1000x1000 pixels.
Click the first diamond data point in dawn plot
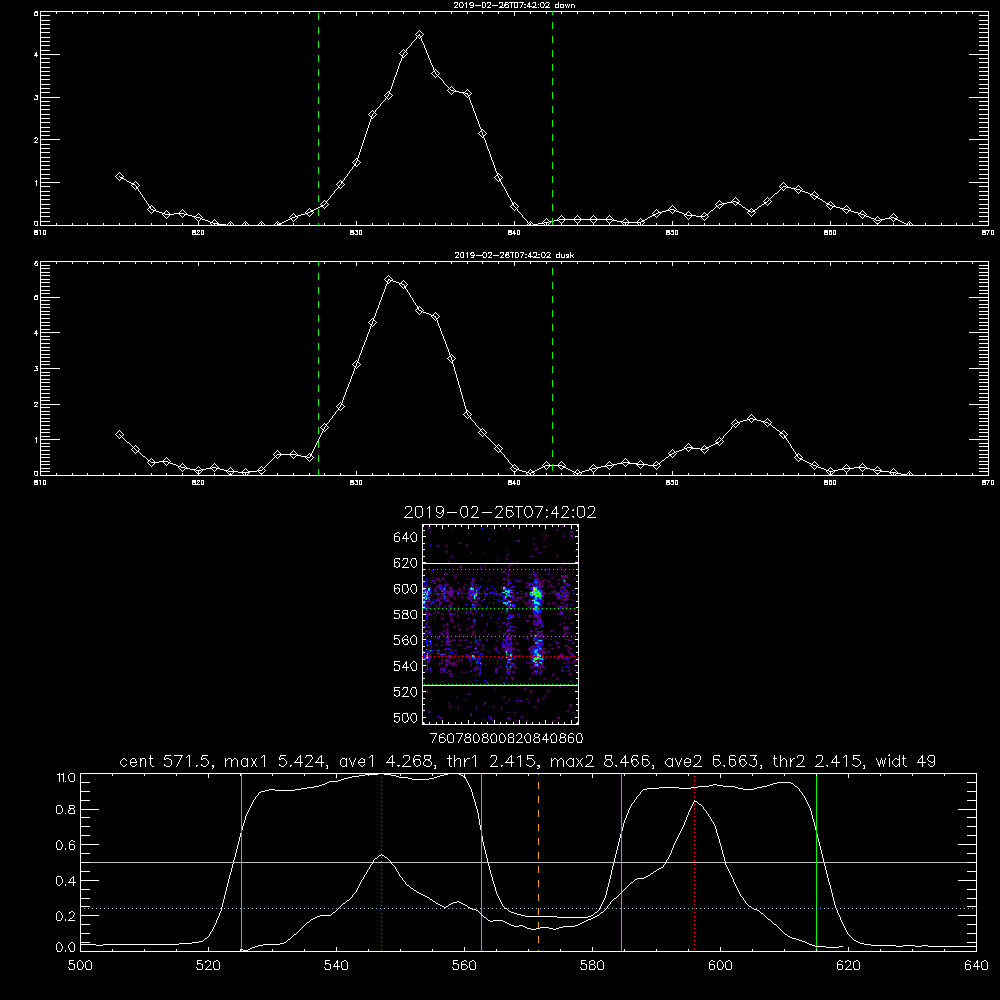point(119,176)
